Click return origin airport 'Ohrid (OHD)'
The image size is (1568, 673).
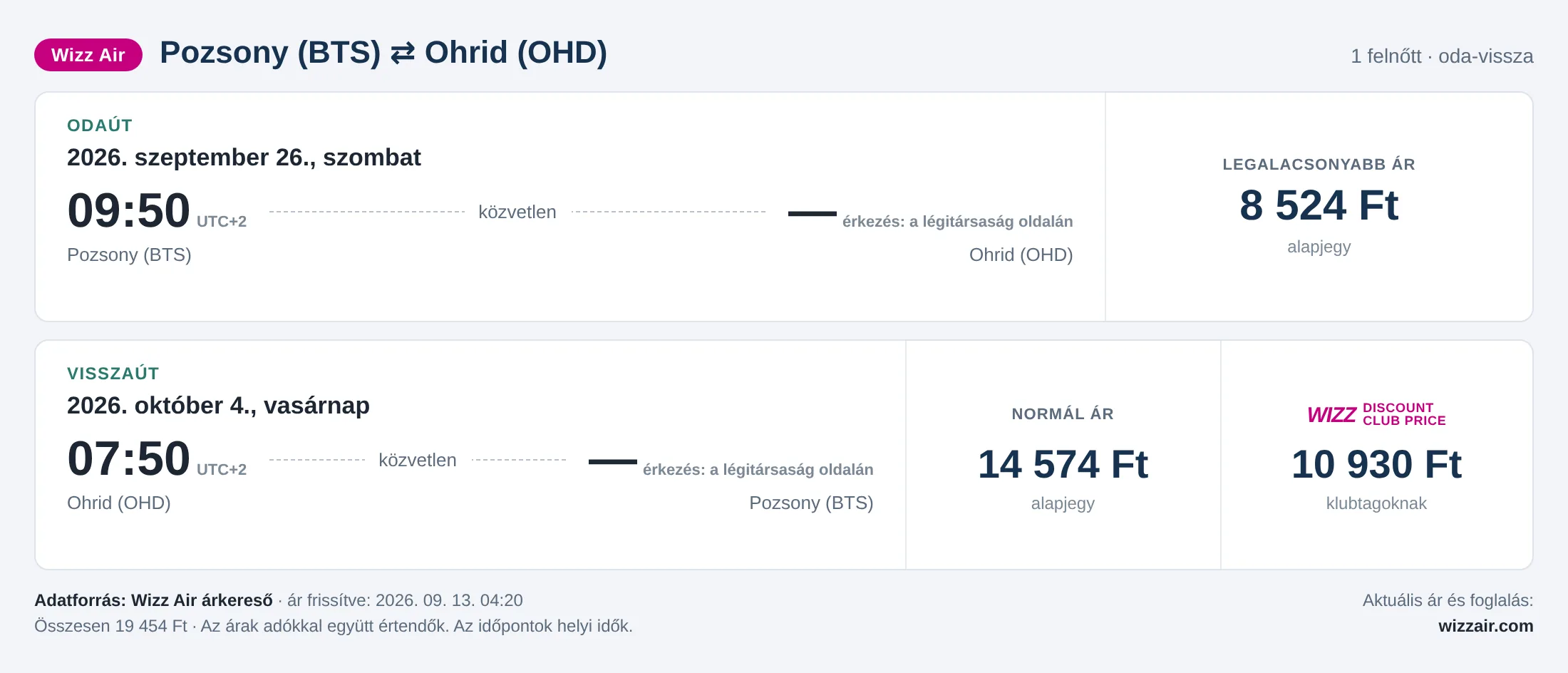pos(119,503)
